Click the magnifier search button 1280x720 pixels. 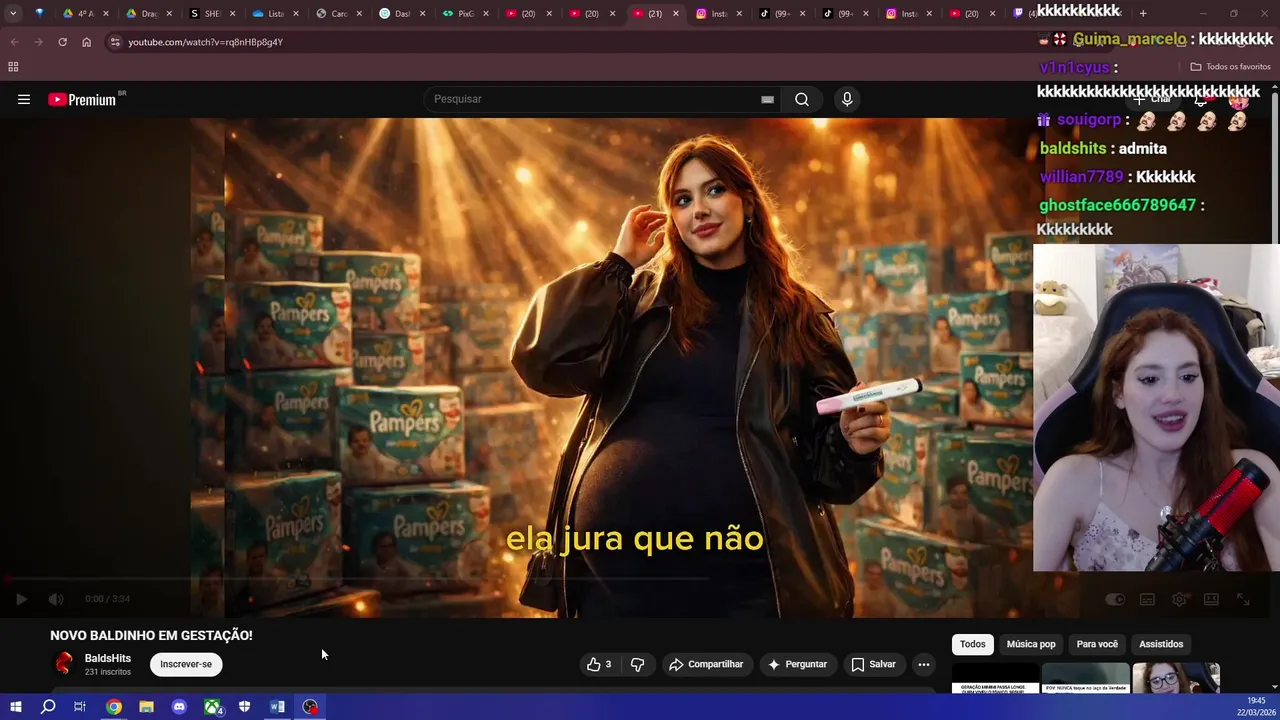tap(802, 99)
